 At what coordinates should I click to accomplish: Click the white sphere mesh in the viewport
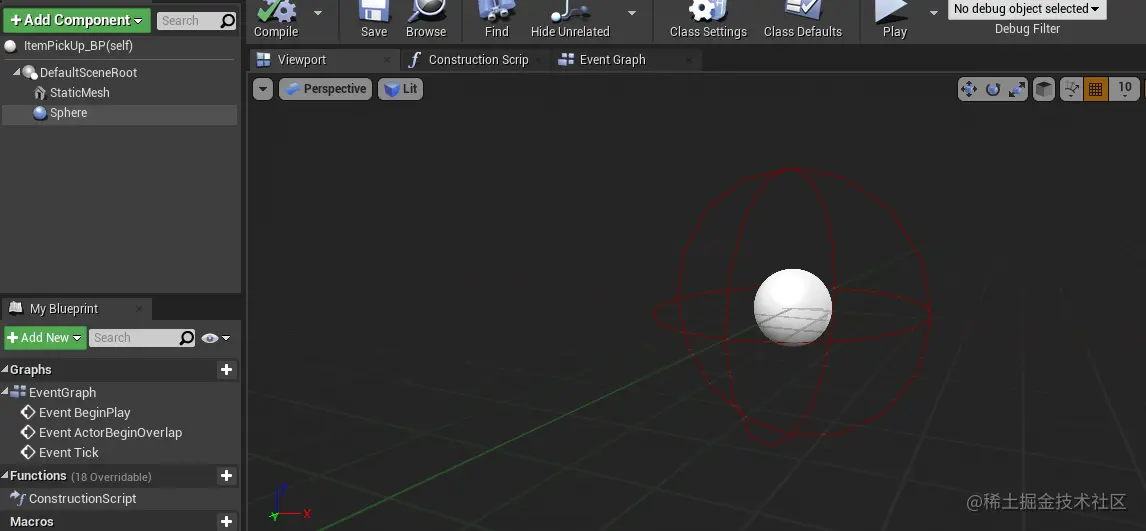point(793,307)
